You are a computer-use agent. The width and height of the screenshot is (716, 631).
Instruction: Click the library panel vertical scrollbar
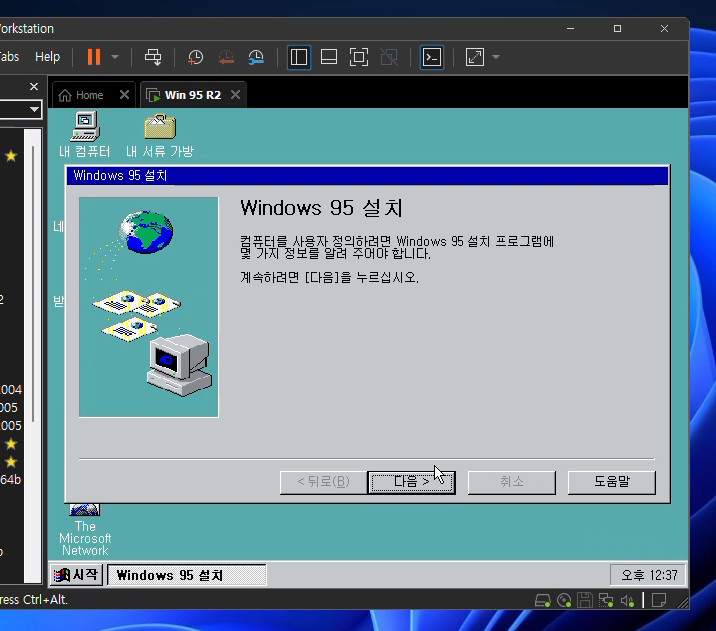32,283
